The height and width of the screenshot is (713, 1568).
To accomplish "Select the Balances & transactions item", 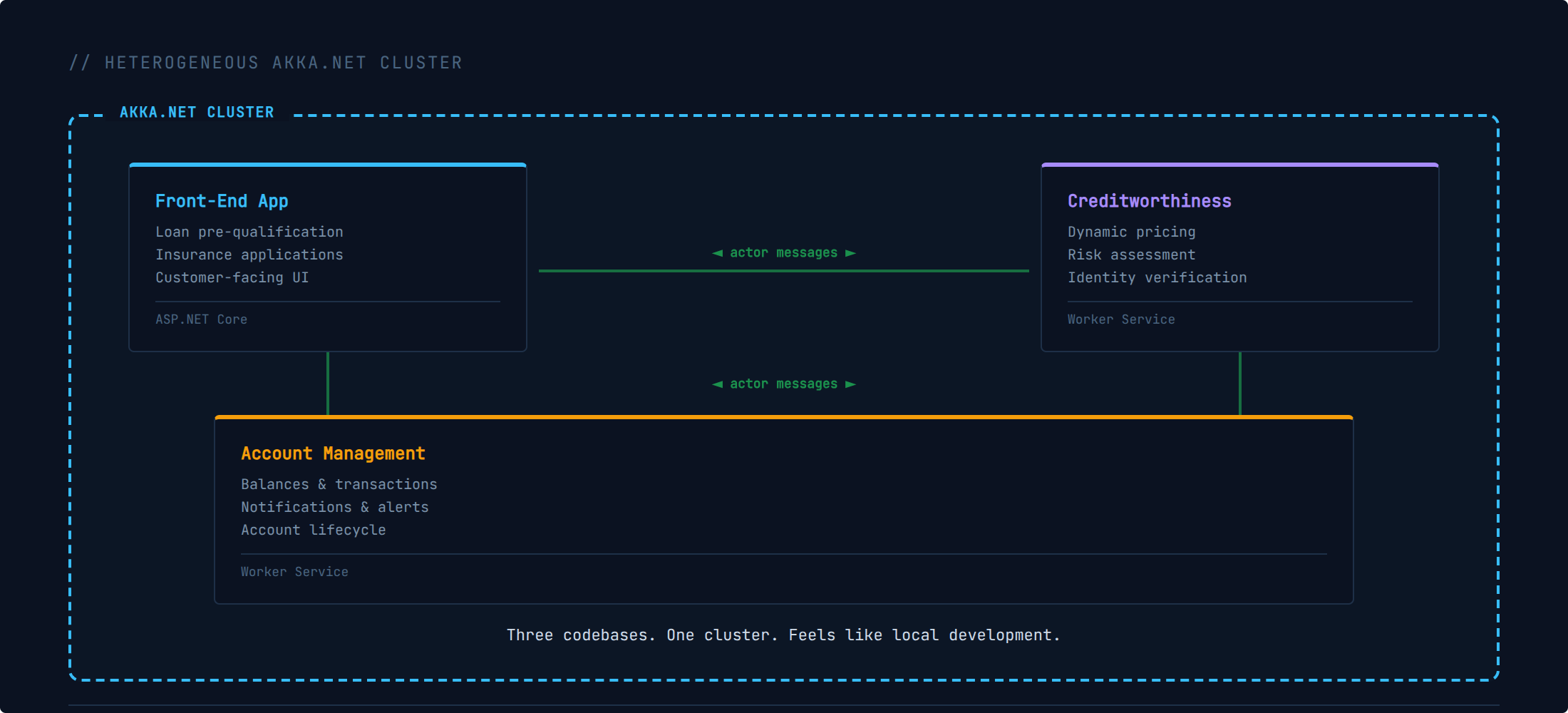I will [339, 484].
